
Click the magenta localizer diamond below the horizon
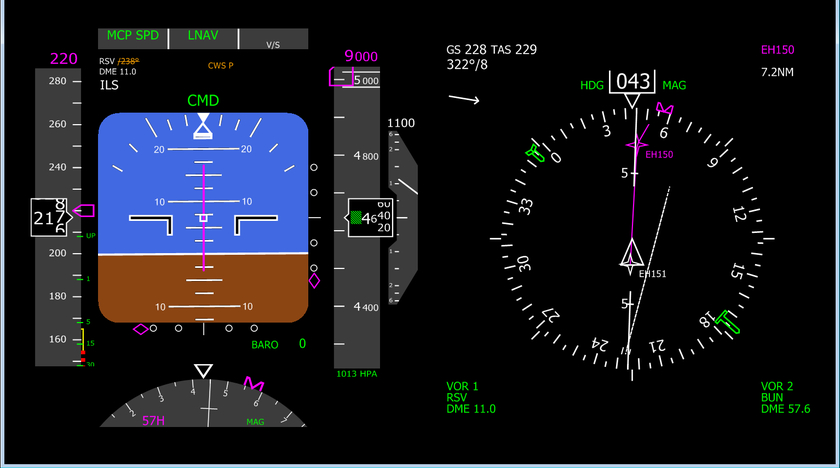tap(141, 329)
